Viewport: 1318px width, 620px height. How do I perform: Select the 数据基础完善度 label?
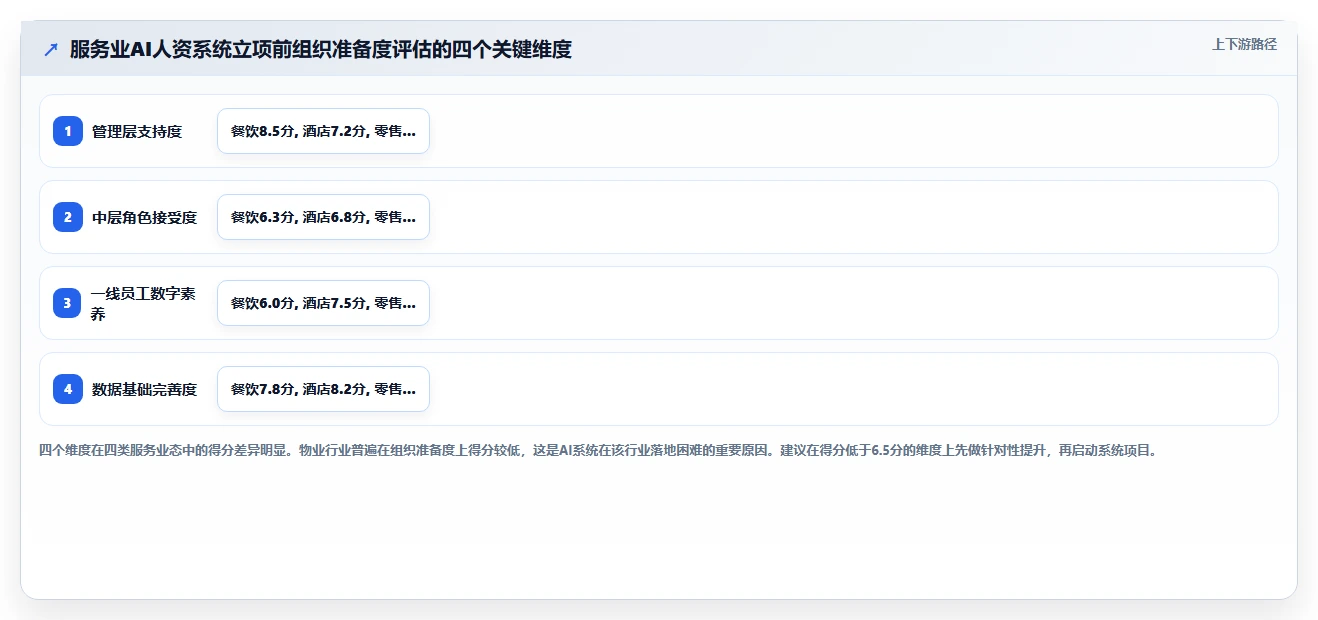pos(145,389)
